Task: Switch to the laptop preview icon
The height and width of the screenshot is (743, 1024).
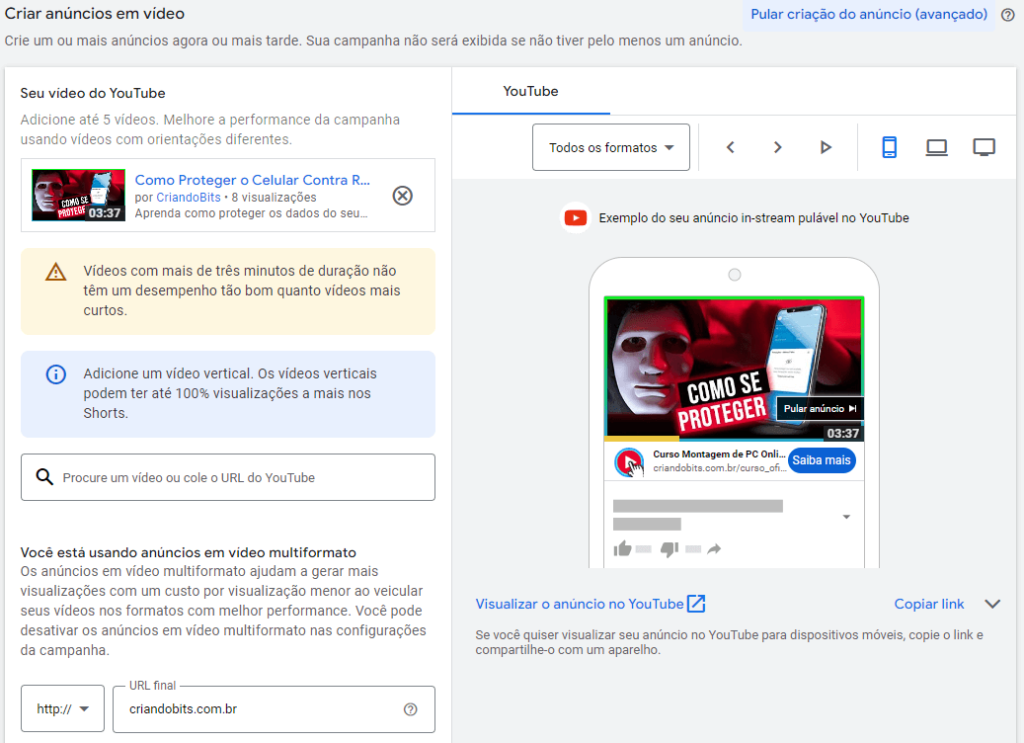Action: tap(936, 146)
